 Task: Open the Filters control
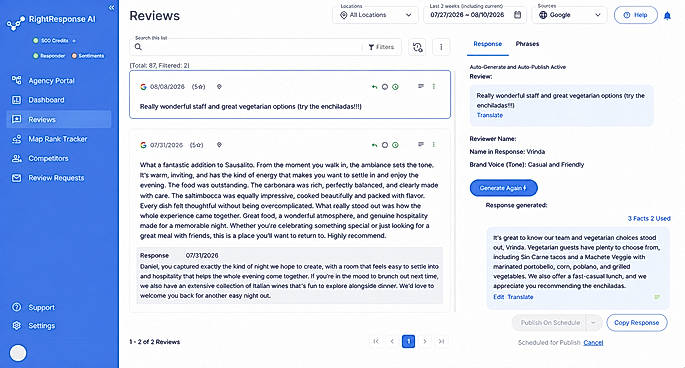(x=381, y=47)
